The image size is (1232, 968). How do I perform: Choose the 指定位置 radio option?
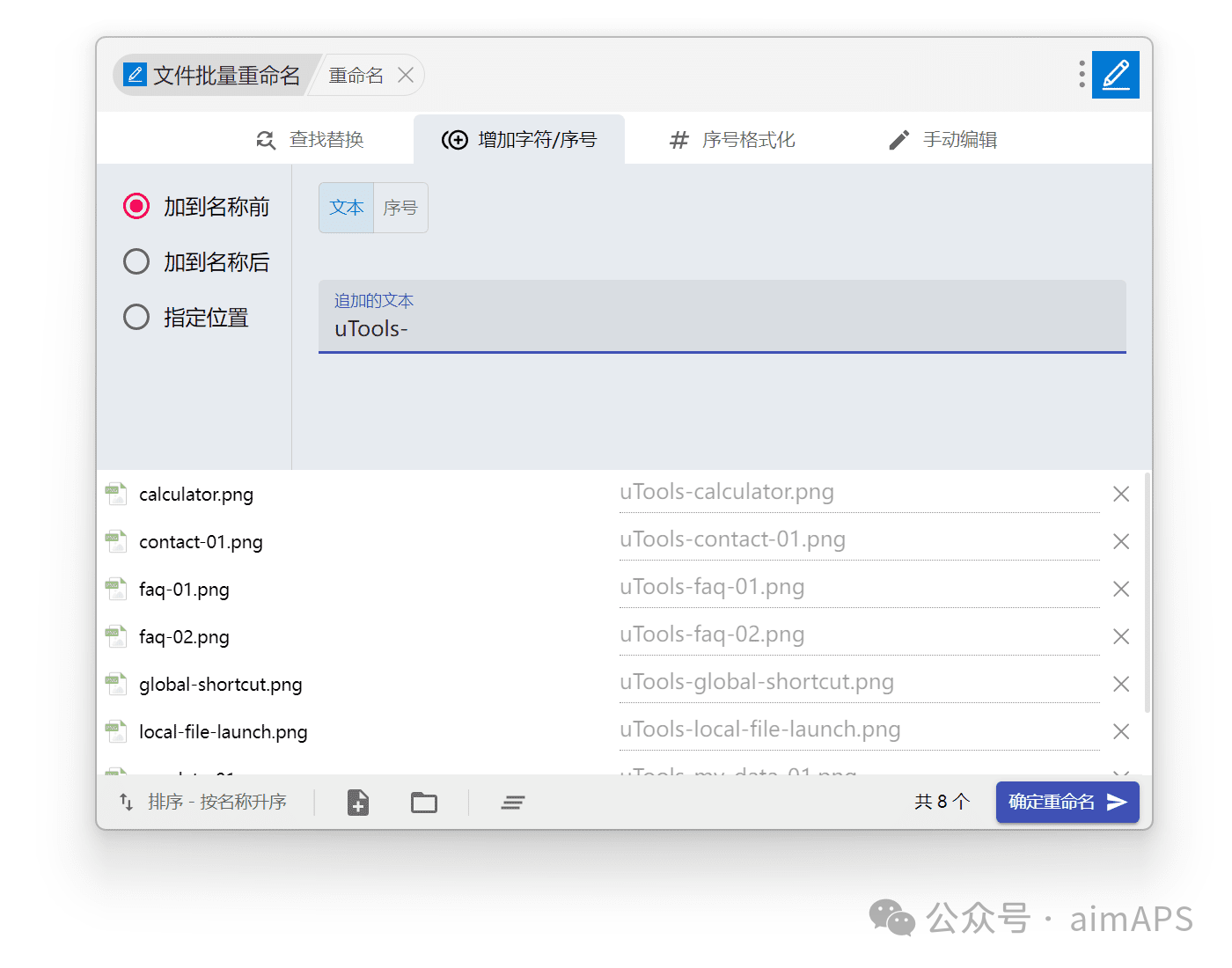point(136,317)
